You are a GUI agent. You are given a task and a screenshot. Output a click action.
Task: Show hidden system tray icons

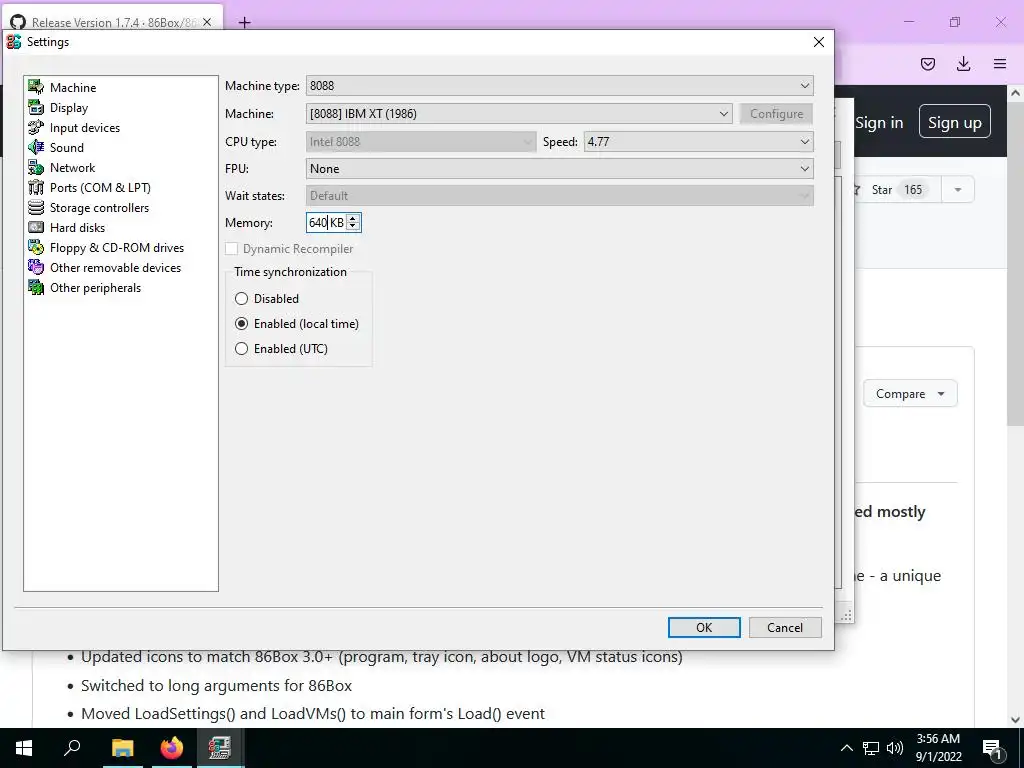(846, 748)
